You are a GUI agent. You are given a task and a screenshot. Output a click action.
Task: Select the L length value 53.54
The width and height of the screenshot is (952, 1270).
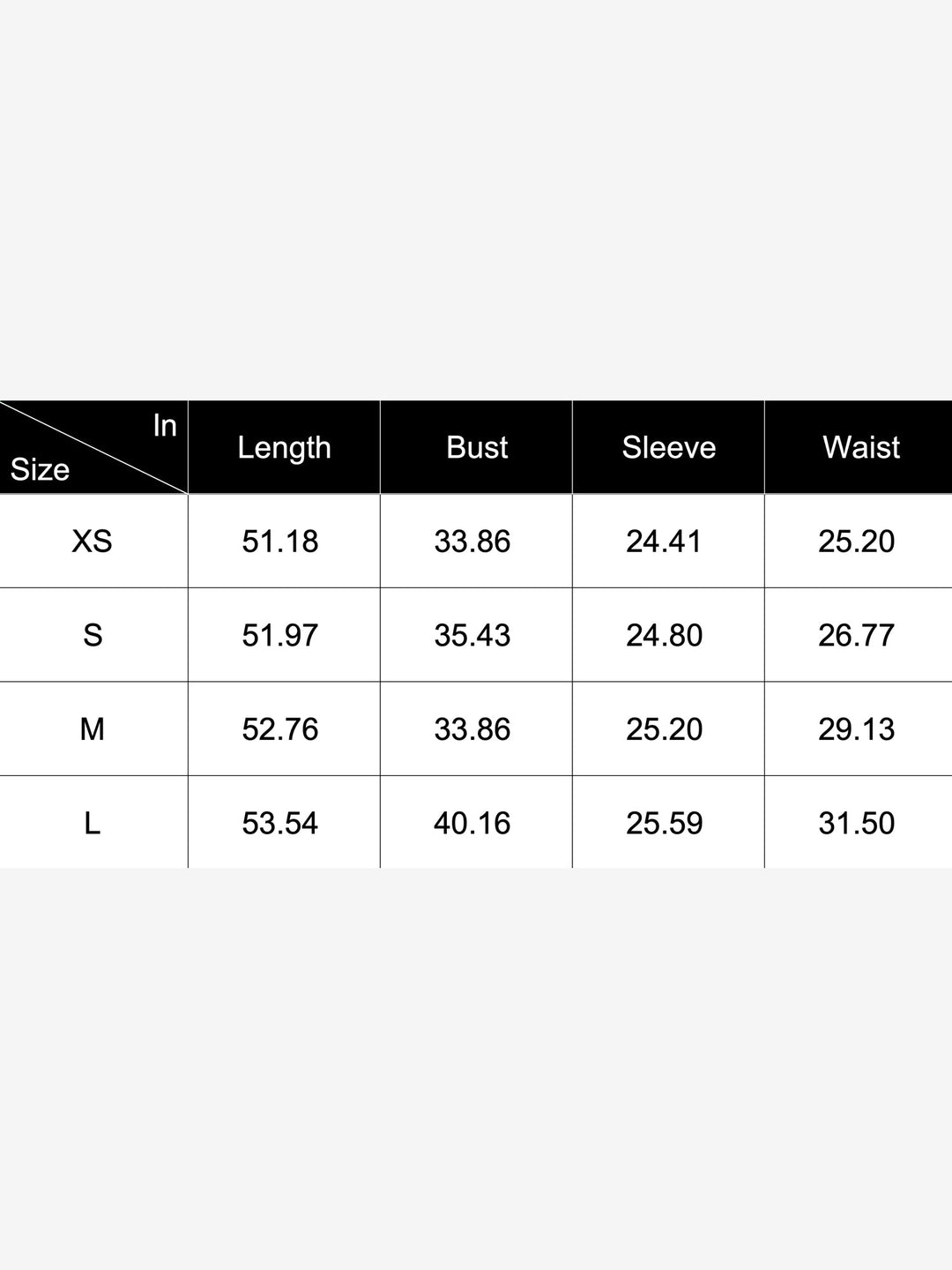[x=280, y=823]
